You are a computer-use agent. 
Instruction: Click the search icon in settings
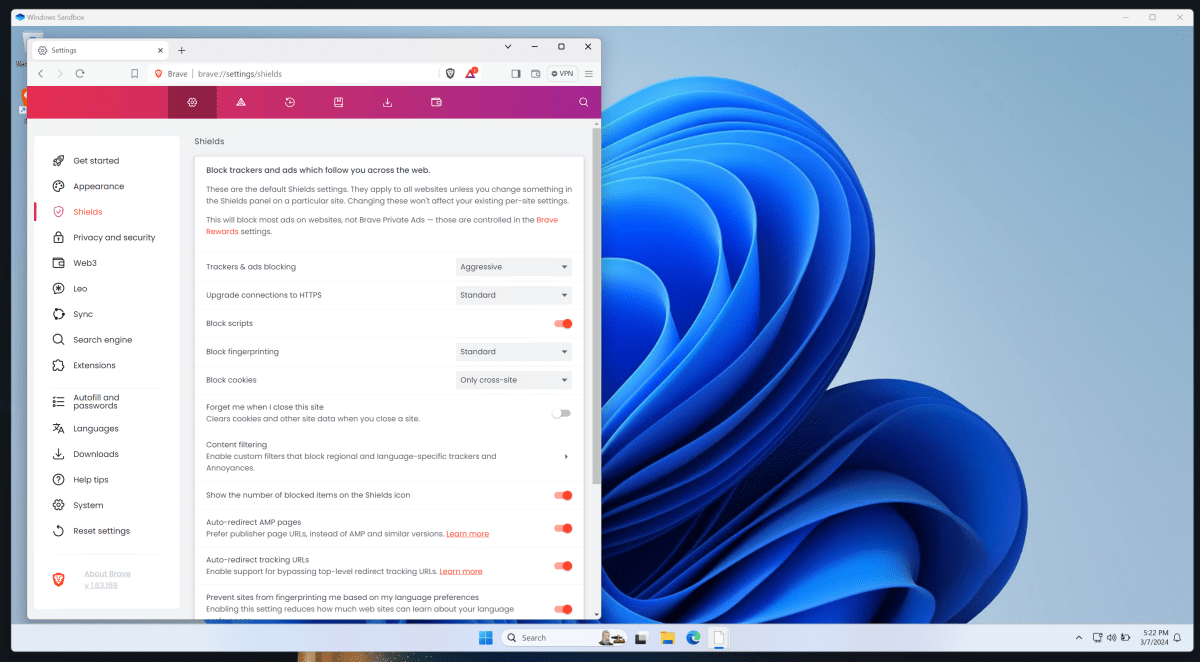tap(583, 101)
